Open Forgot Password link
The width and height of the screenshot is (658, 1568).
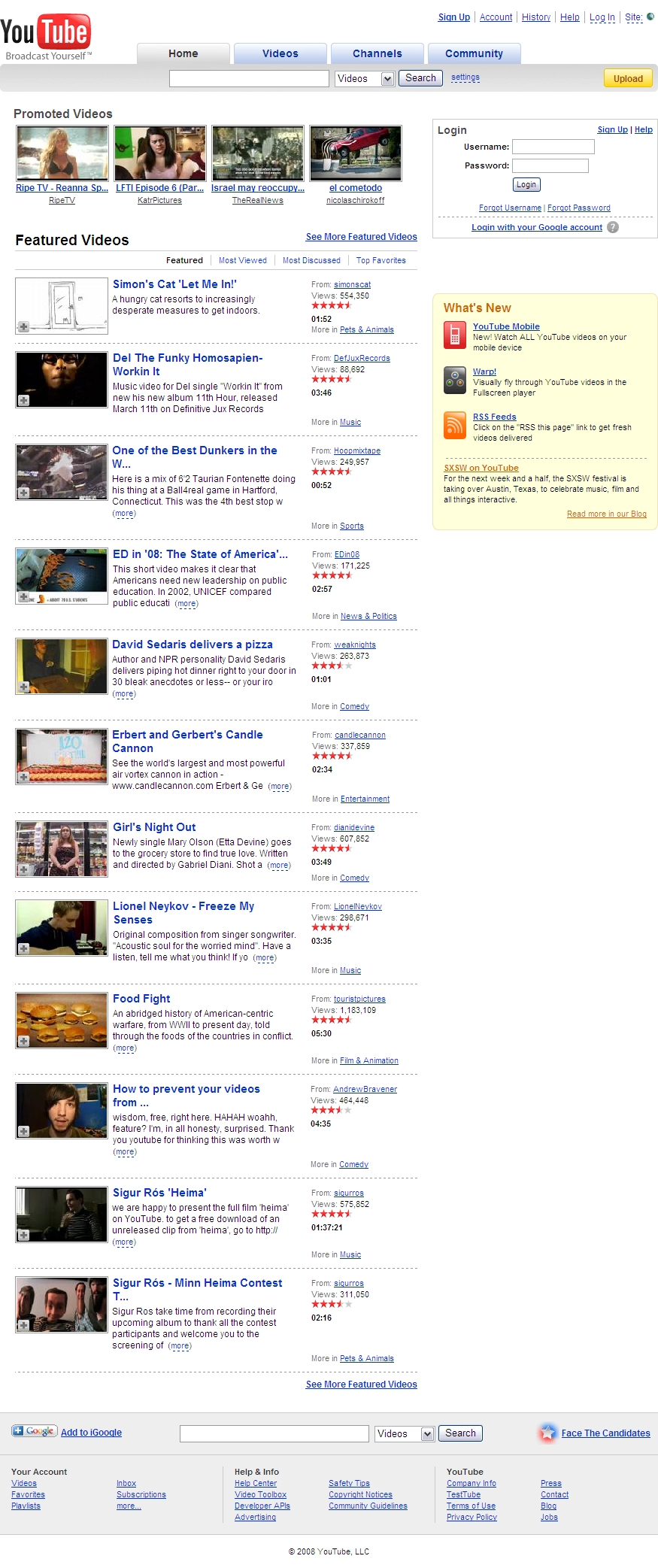point(579,208)
